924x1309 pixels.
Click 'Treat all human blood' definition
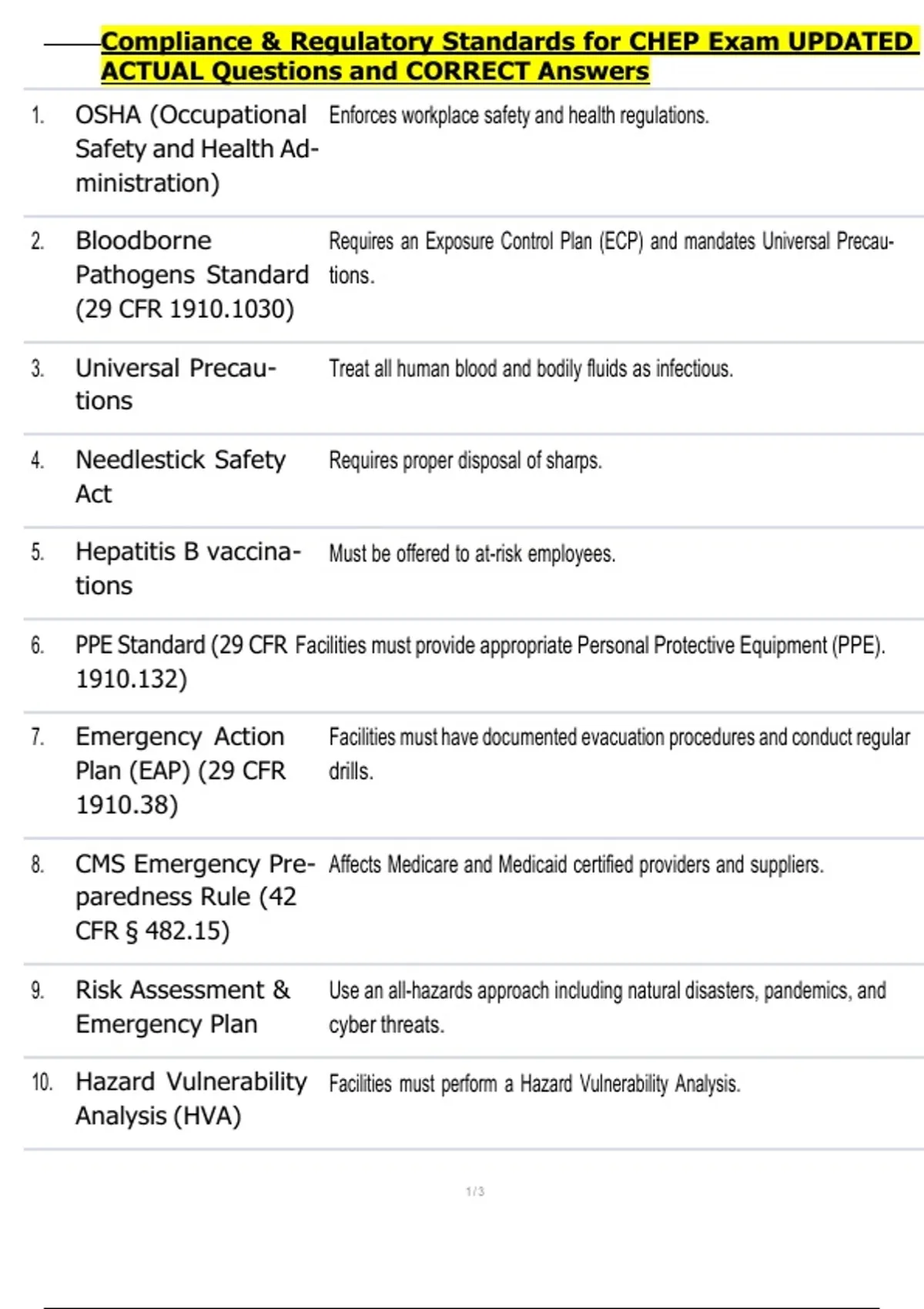click(531, 369)
